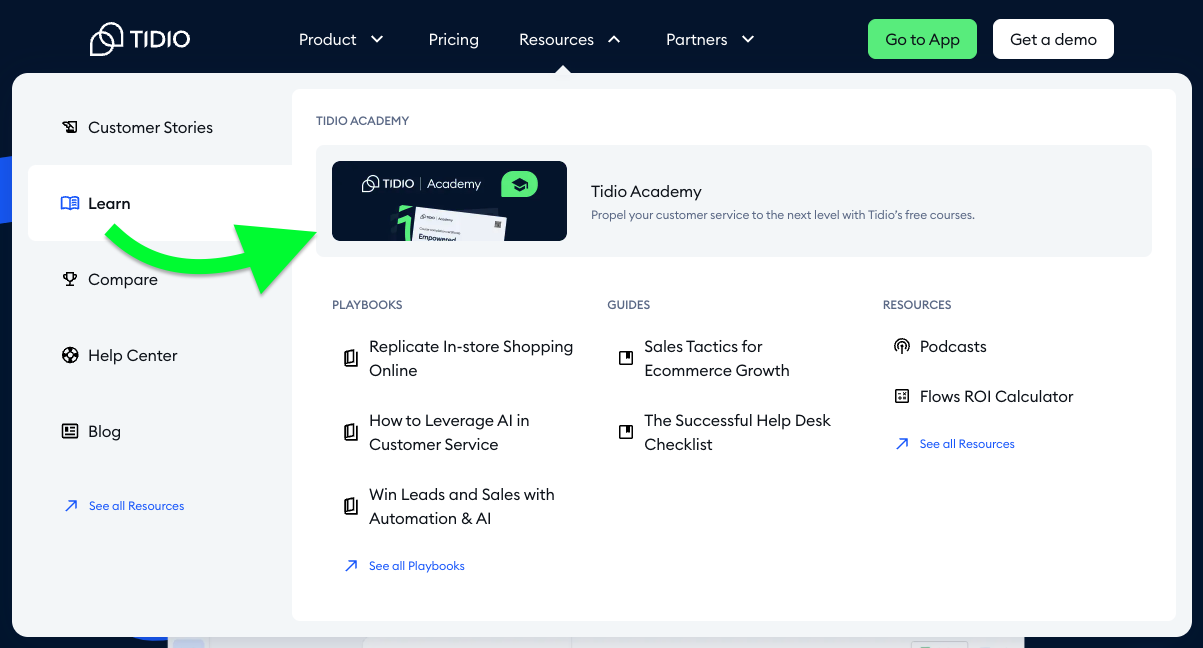The width and height of the screenshot is (1203, 648).
Task: Click the Customer Stories icon
Action: (x=70, y=127)
